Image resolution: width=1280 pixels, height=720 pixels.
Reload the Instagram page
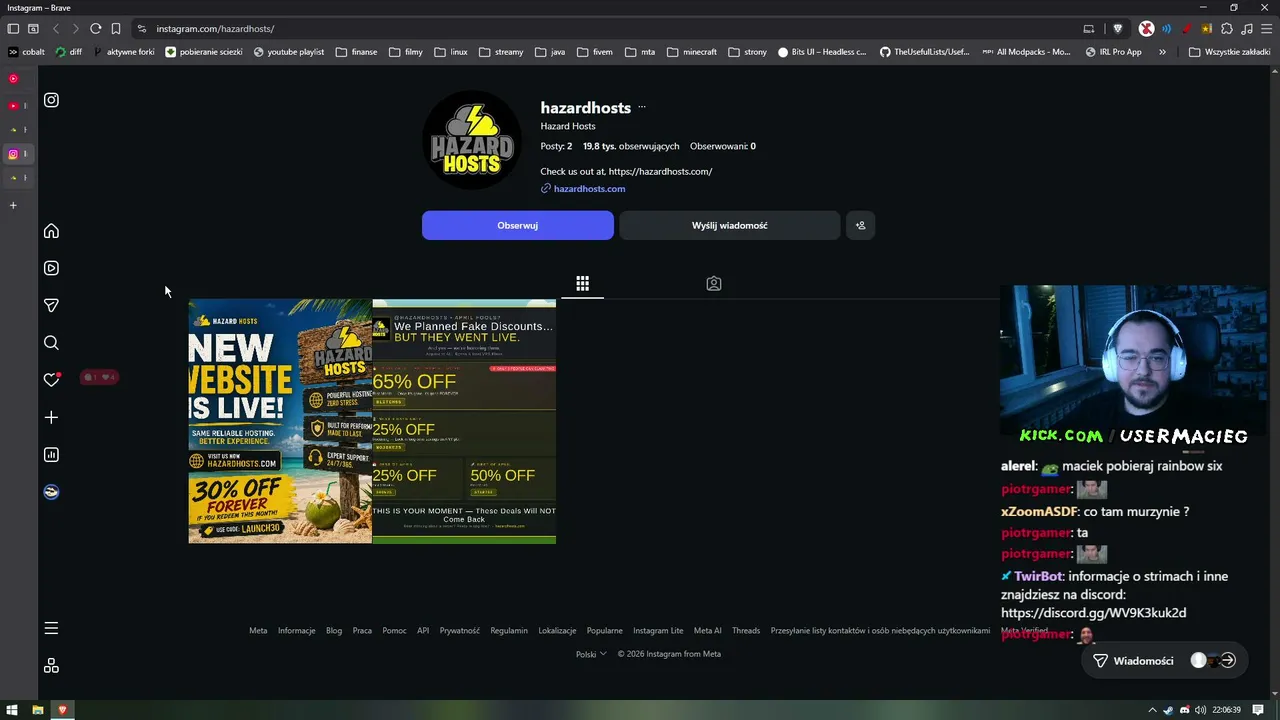point(95,29)
